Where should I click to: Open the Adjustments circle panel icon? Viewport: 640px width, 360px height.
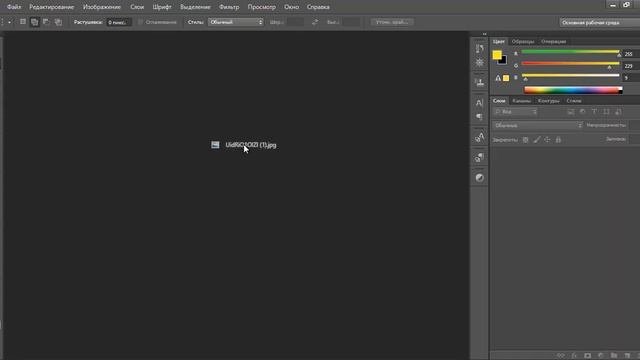point(480,178)
